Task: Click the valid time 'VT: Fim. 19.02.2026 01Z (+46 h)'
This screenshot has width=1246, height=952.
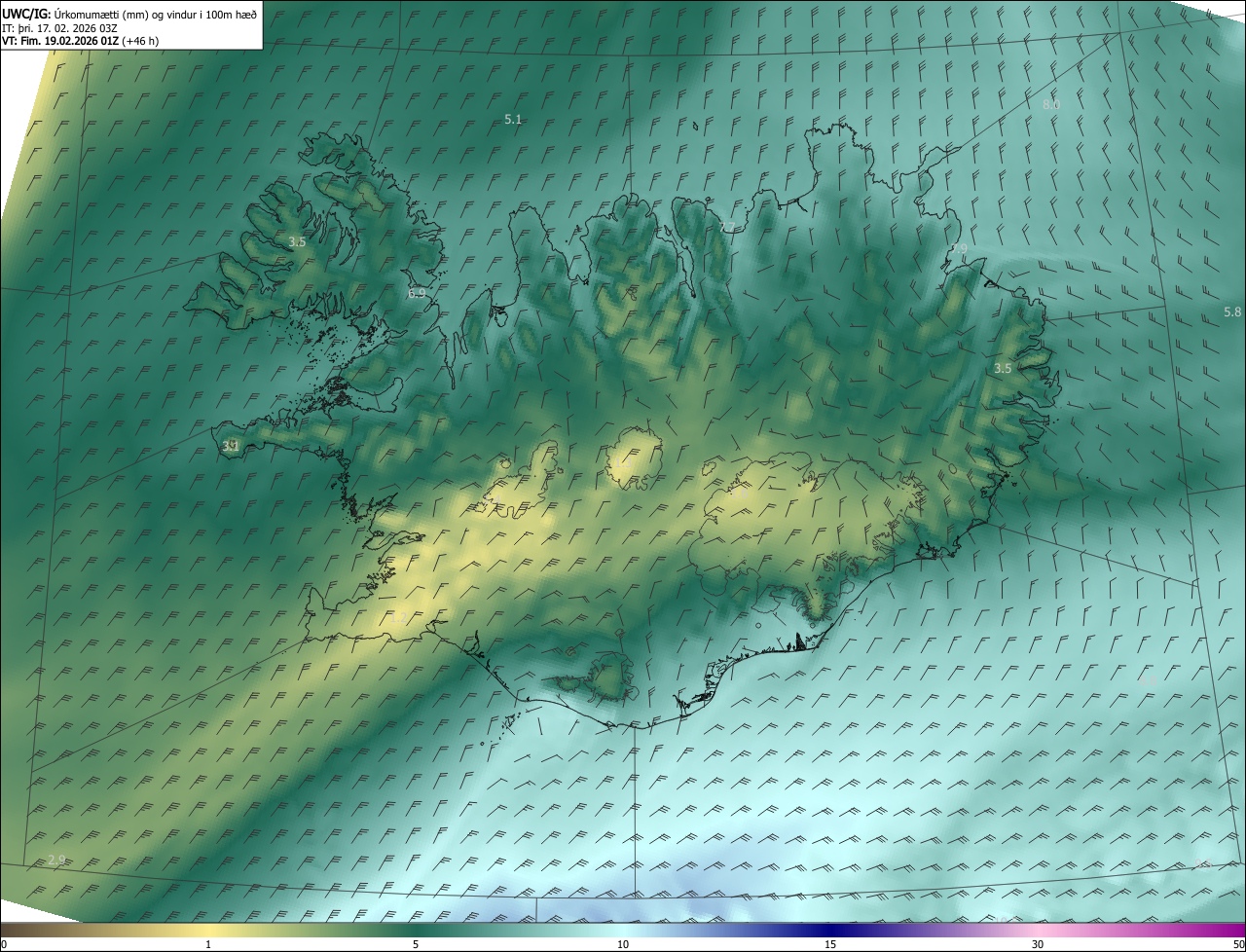Action: click(x=81, y=41)
